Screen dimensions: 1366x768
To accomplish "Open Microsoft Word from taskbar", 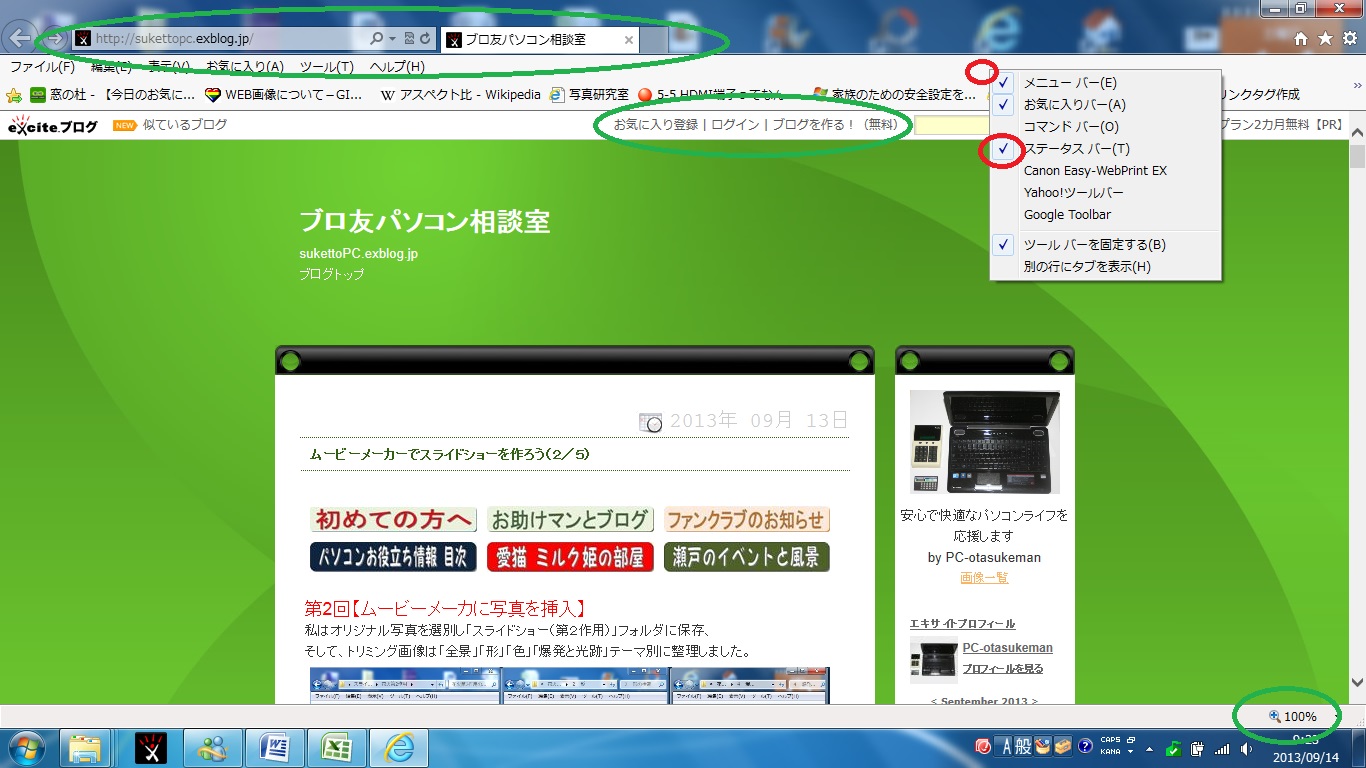I will click(x=275, y=748).
